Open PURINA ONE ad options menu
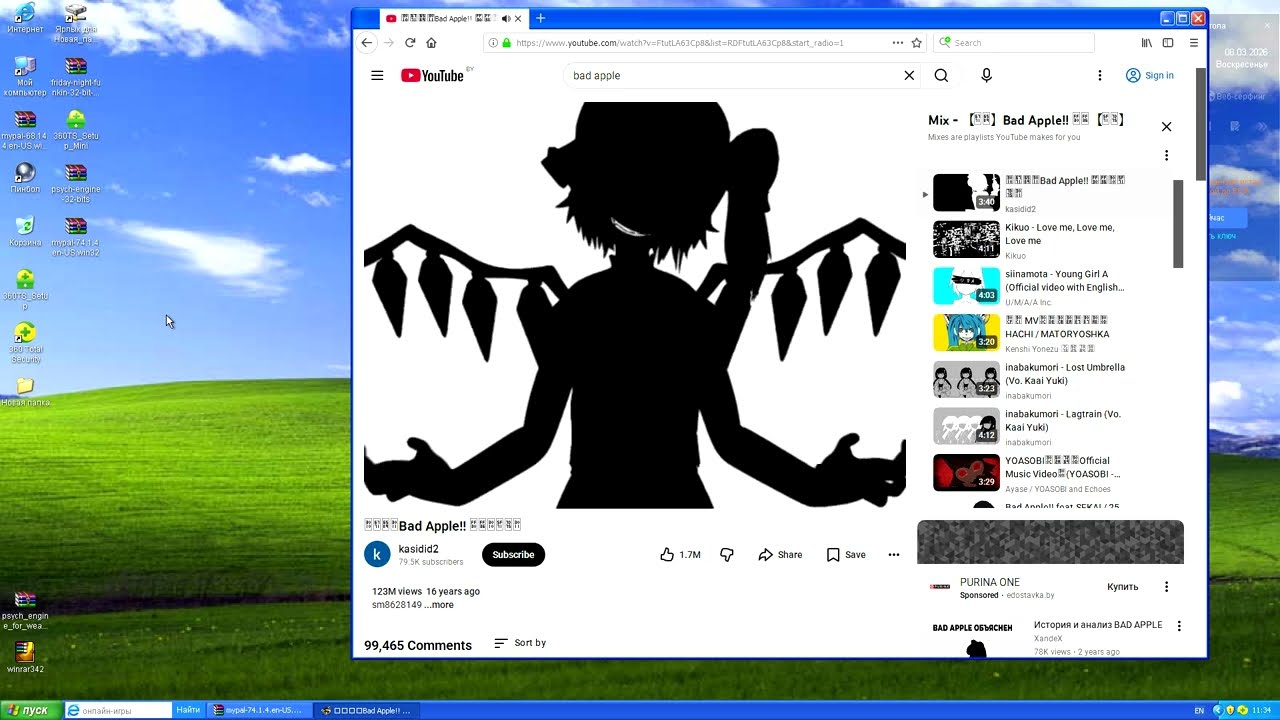The height and width of the screenshot is (720, 1280). coord(1166,587)
